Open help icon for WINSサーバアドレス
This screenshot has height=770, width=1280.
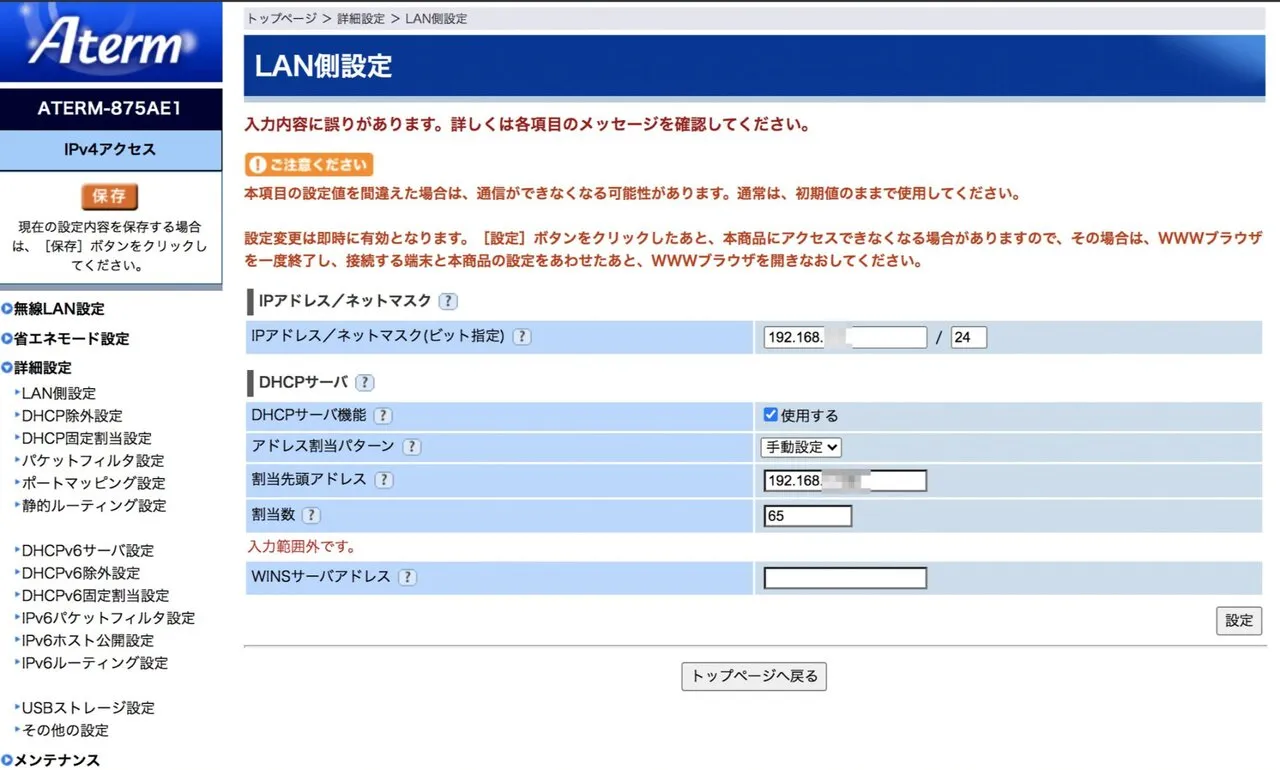pyautogui.click(x=407, y=577)
